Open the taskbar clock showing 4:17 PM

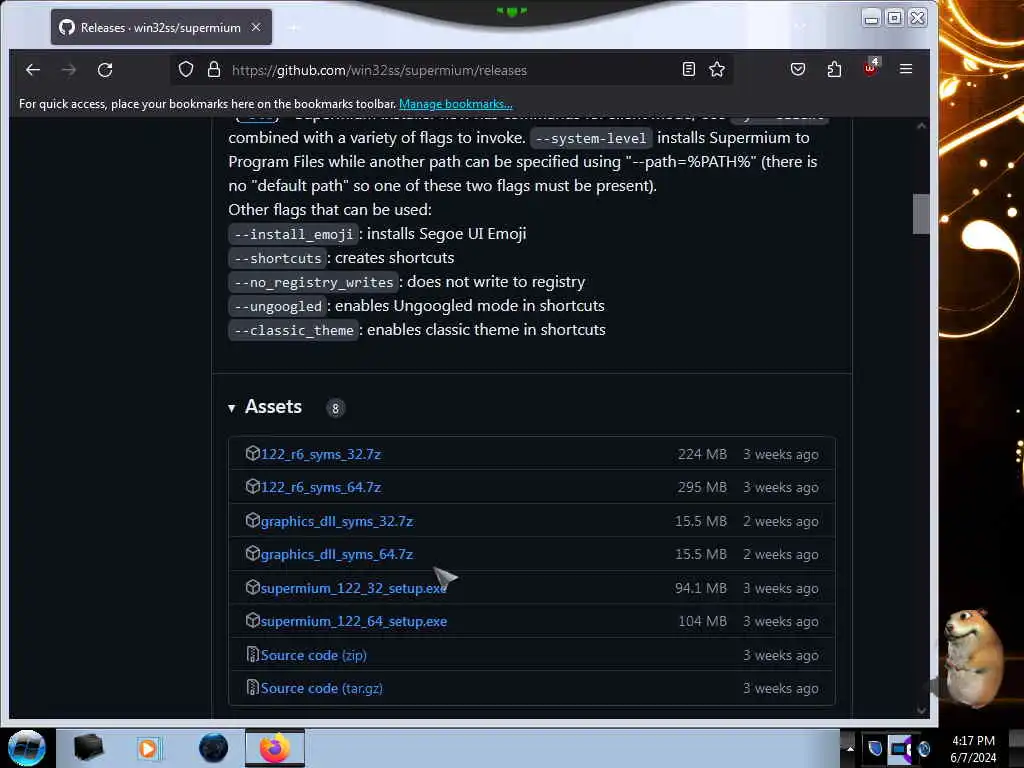tap(973, 749)
